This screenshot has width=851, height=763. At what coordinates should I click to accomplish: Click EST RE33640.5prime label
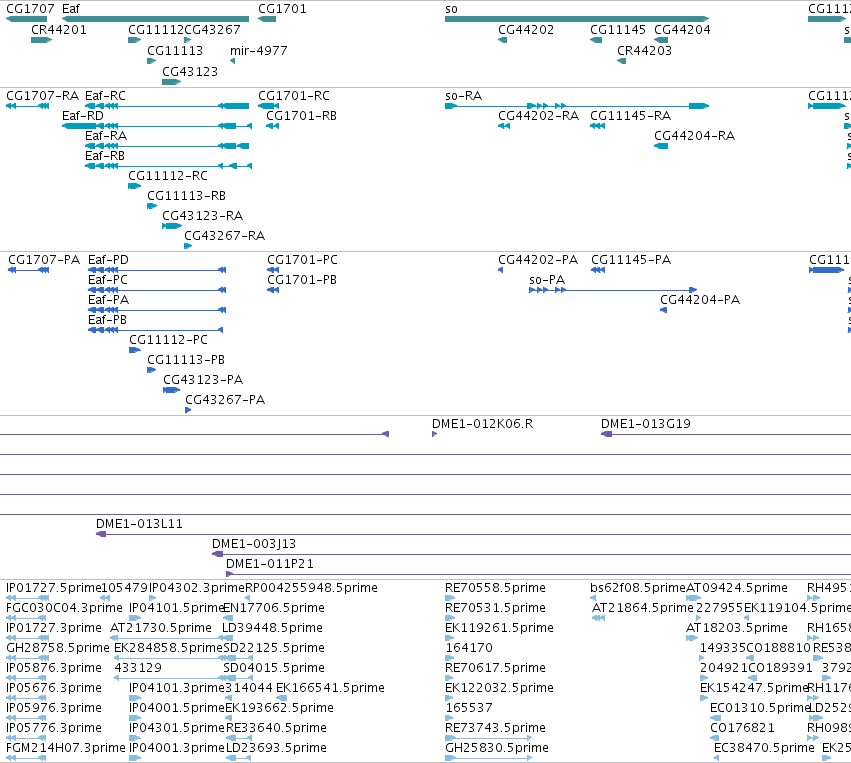tap(276, 728)
